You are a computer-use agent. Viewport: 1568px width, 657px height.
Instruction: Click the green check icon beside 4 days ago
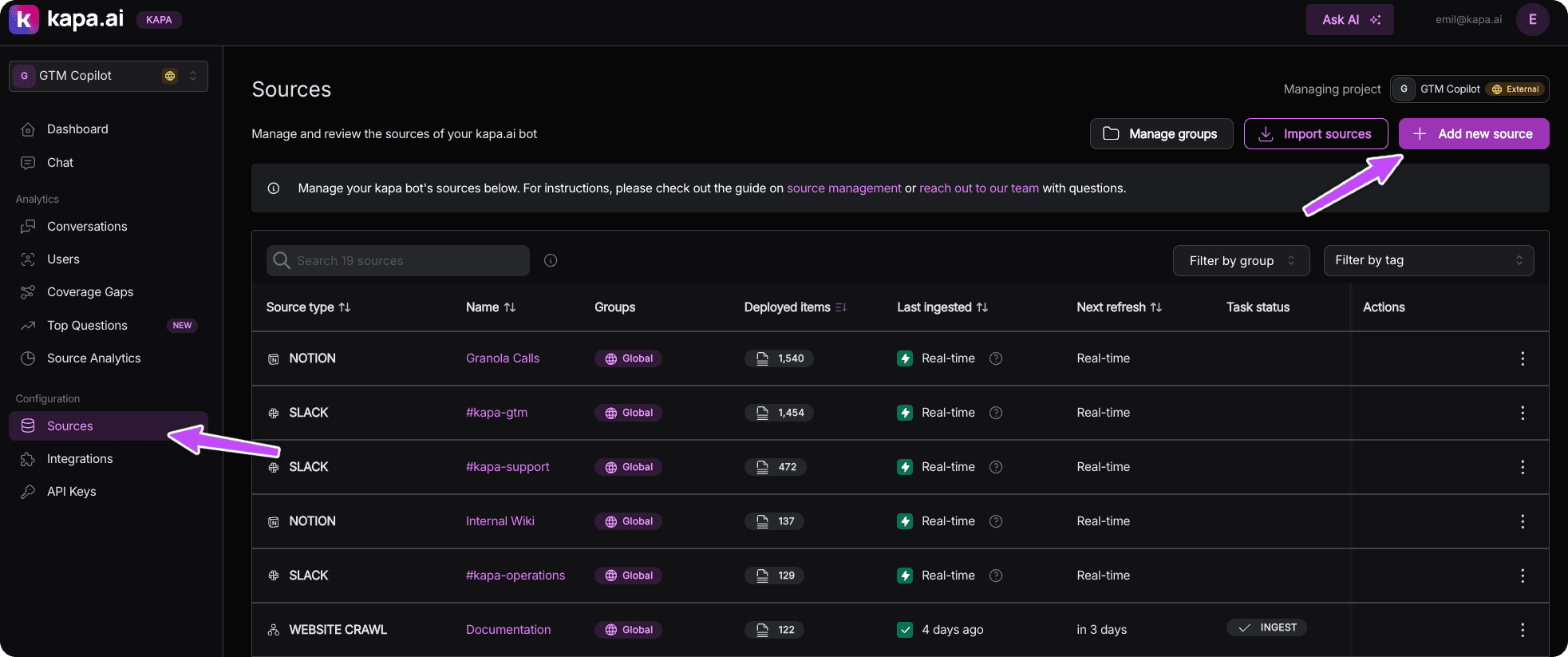pyautogui.click(x=905, y=630)
